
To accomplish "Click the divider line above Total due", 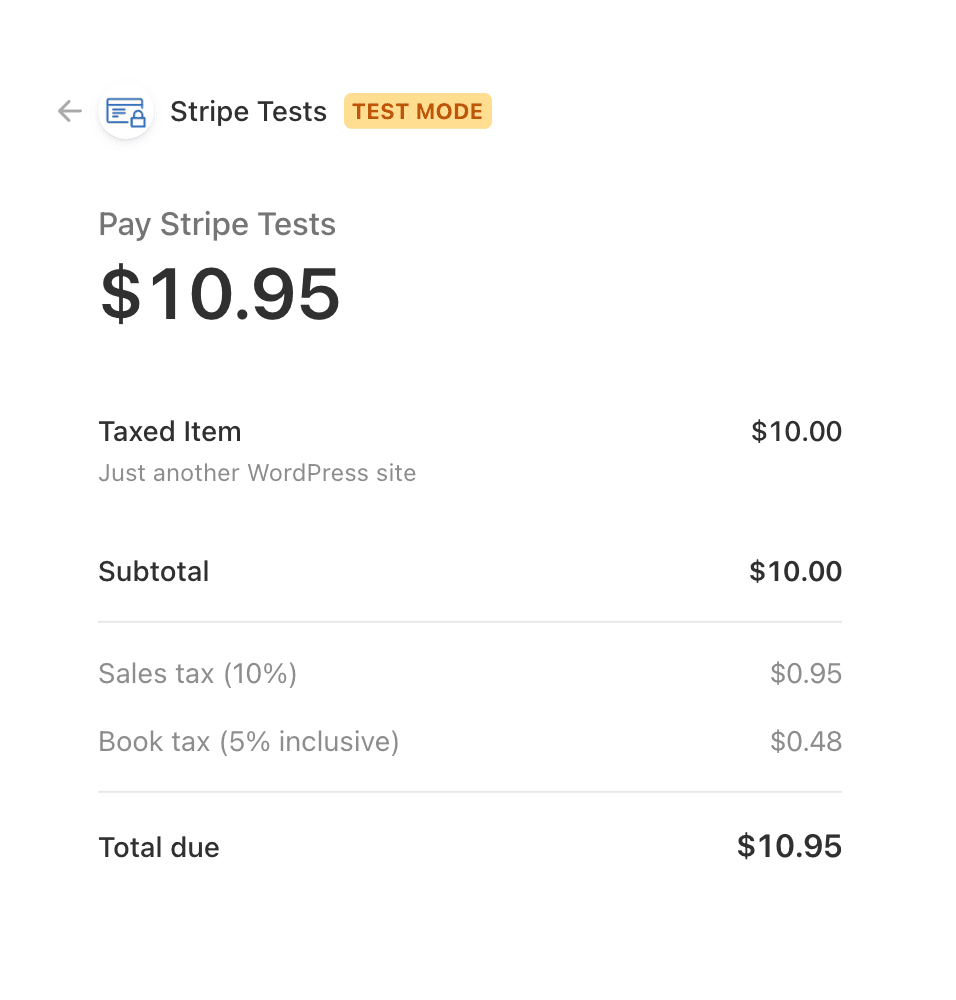I will pos(470,792).
